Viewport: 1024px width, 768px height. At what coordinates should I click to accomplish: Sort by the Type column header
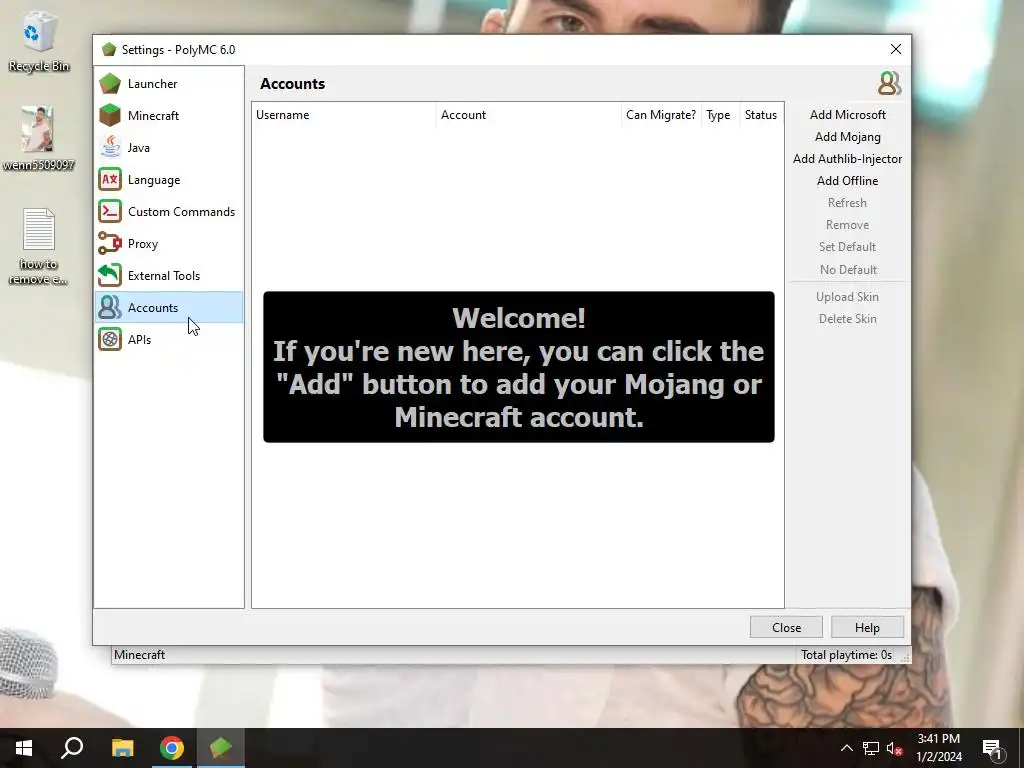point(719,115)
